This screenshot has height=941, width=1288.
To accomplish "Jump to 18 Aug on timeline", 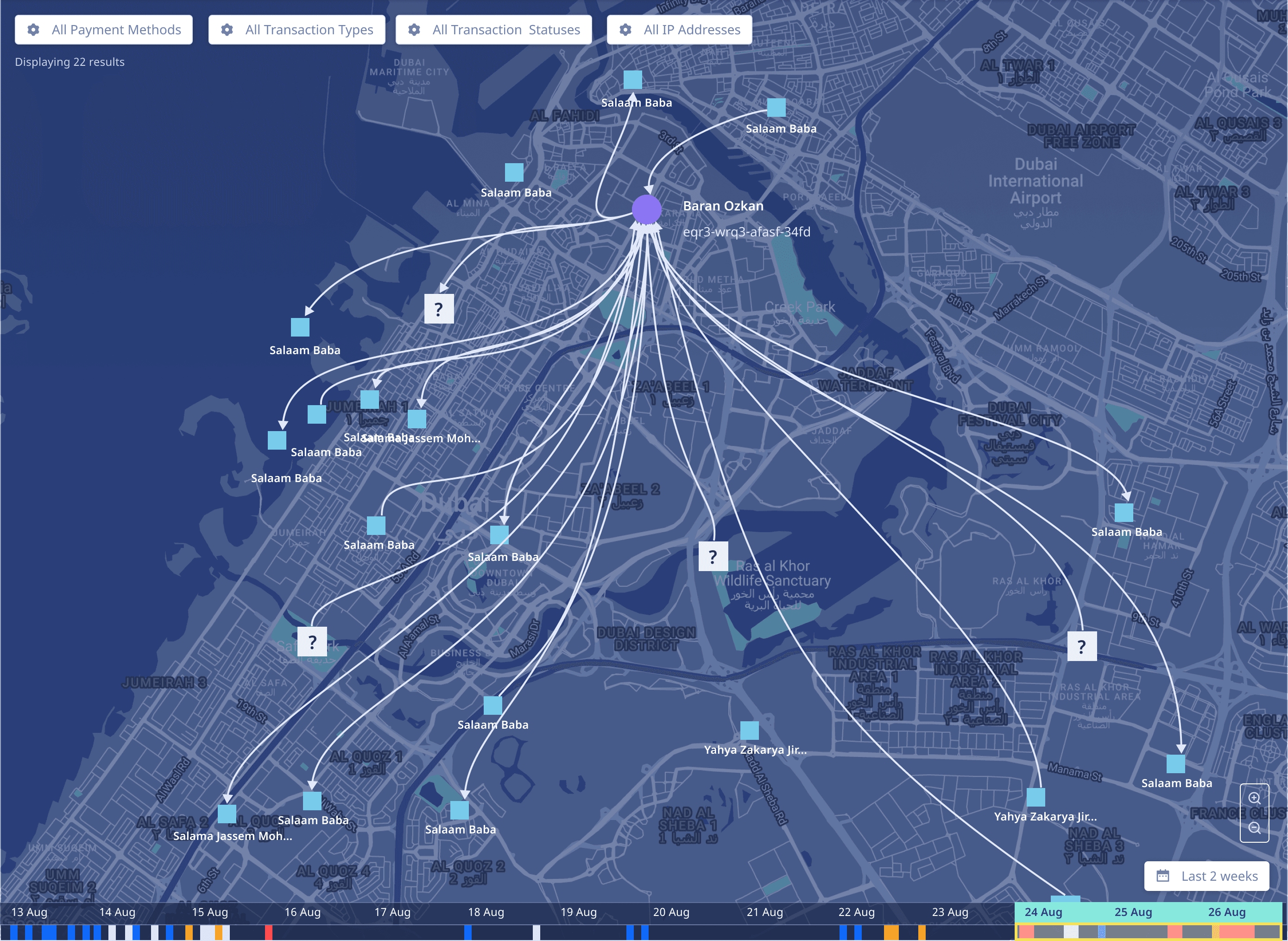I will [x=486, y=912].
